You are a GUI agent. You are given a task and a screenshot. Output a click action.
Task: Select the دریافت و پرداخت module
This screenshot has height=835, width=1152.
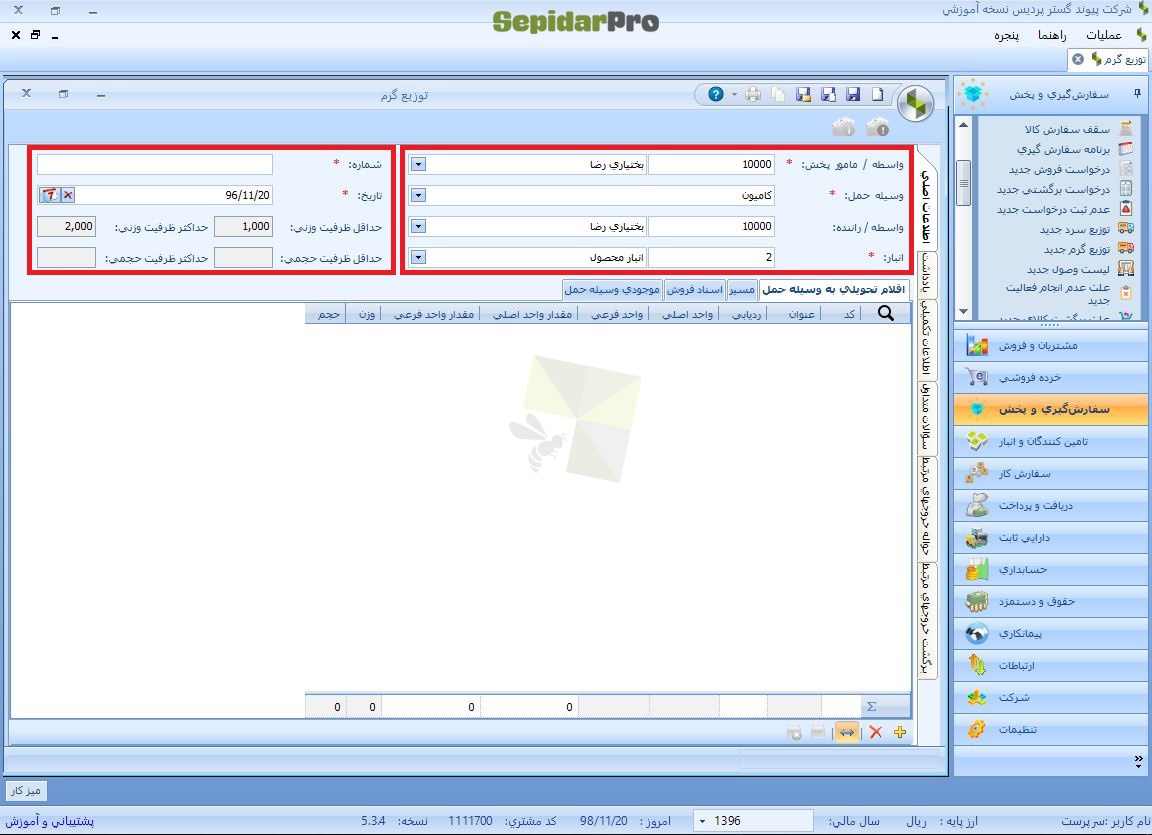[x=1051, y=505]
